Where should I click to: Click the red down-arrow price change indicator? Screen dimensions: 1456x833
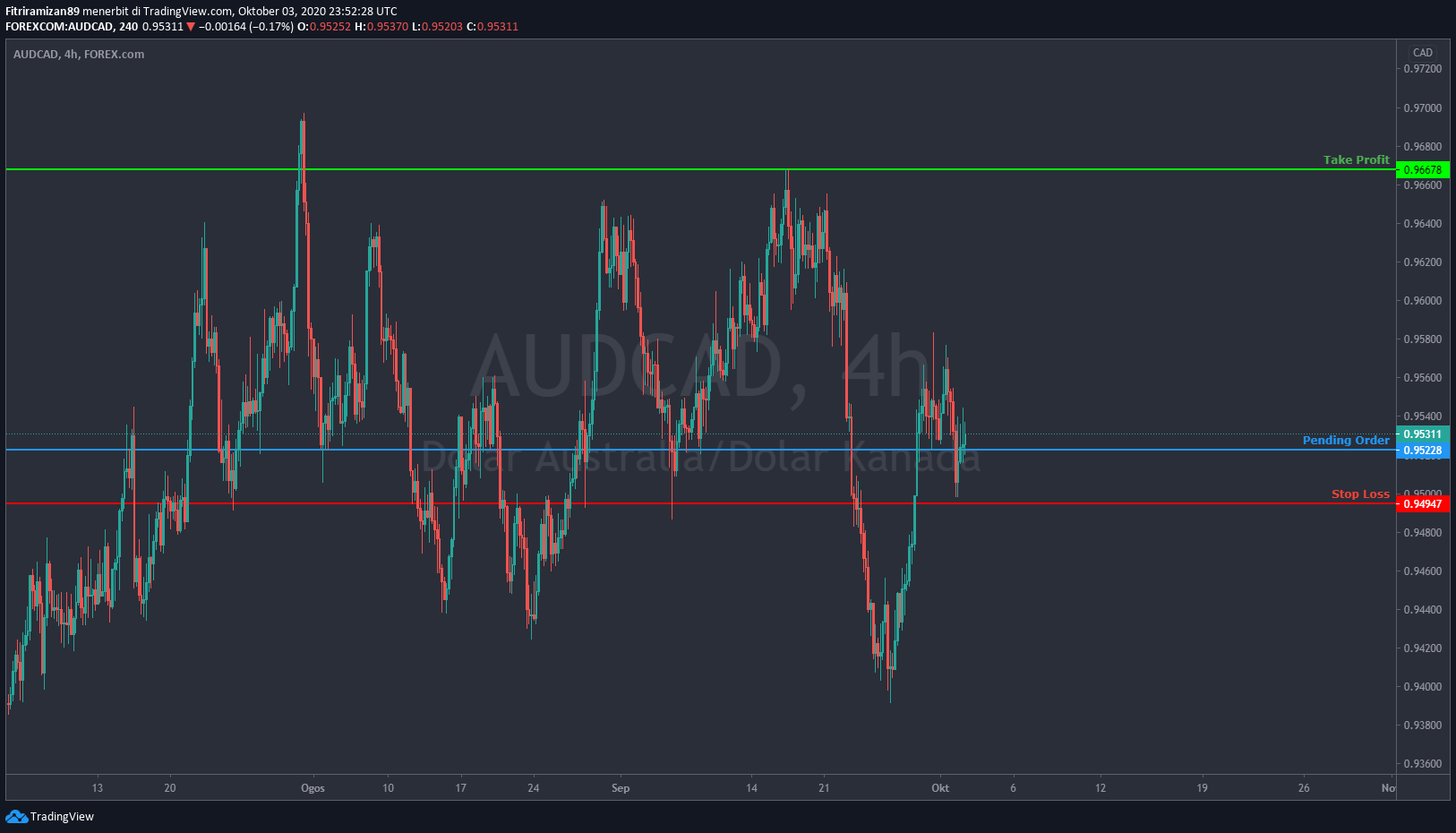[191, 27]
